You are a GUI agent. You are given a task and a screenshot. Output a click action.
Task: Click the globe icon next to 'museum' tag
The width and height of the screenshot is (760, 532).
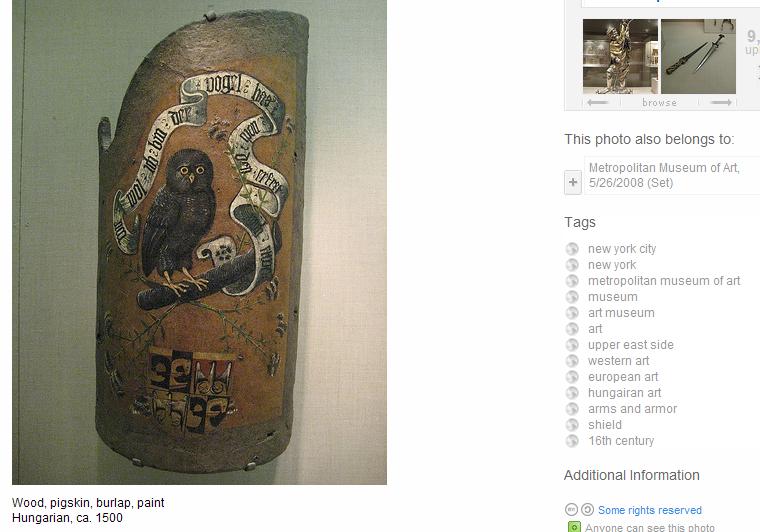[572, 297]
